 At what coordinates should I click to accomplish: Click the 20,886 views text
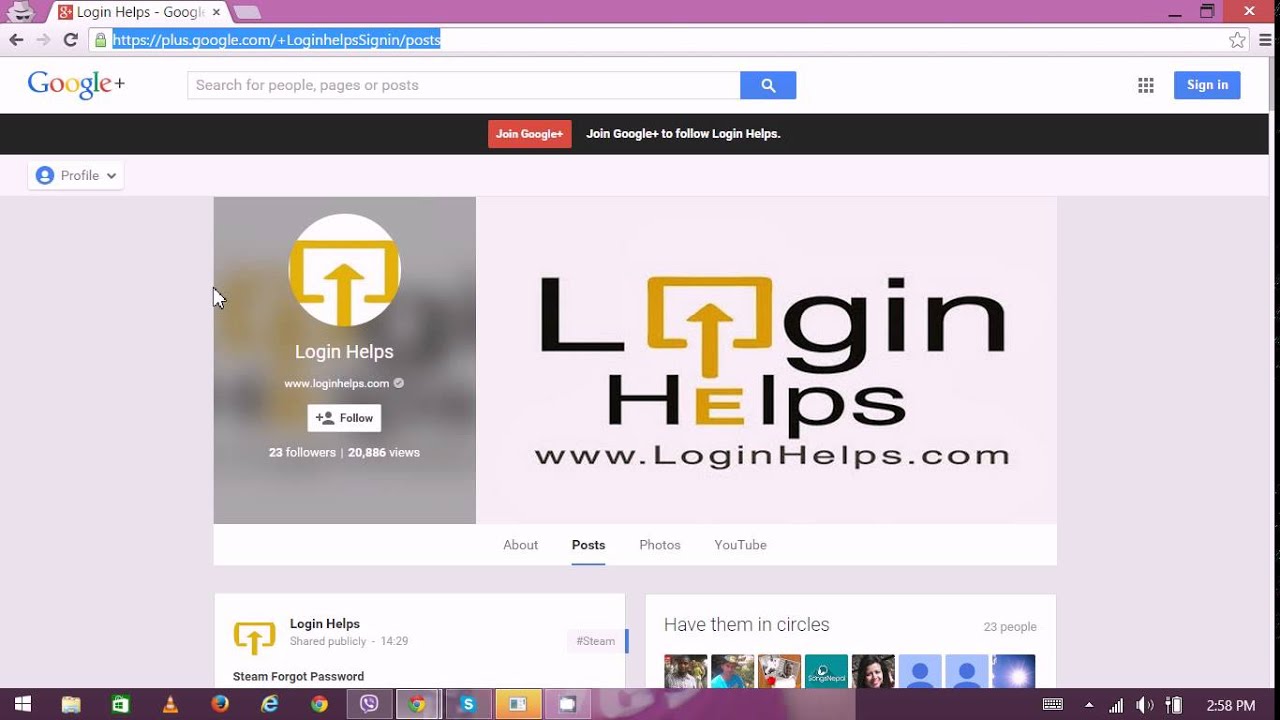[383, 452]
